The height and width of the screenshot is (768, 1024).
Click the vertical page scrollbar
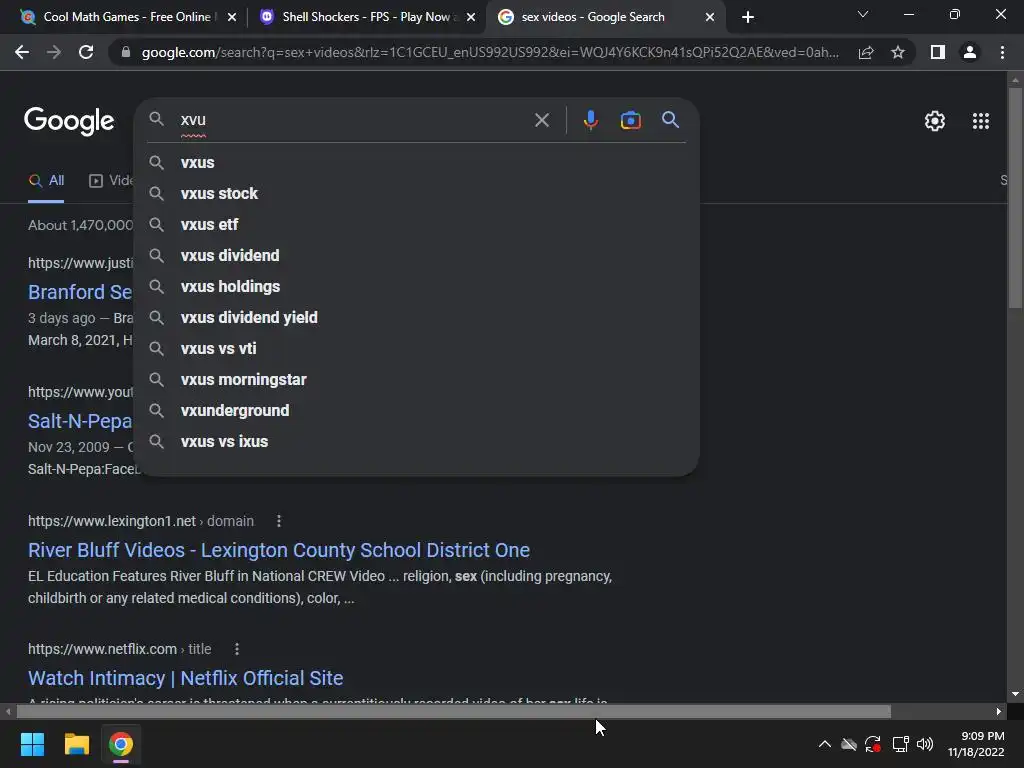1015,196
